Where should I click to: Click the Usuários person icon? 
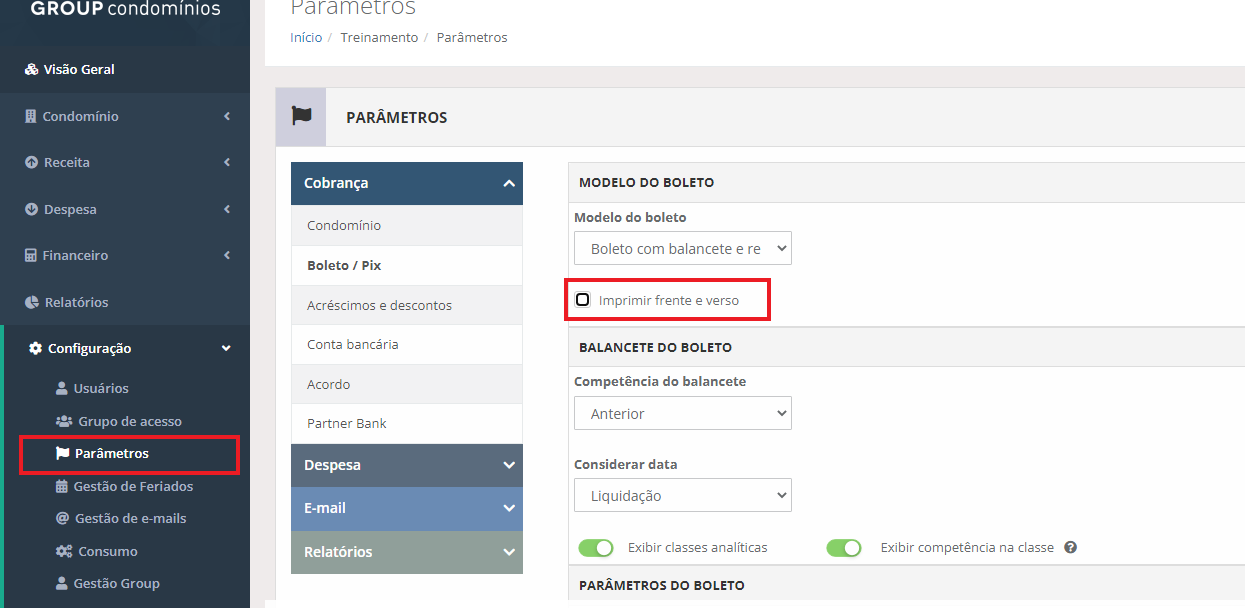tap(62, 388)
